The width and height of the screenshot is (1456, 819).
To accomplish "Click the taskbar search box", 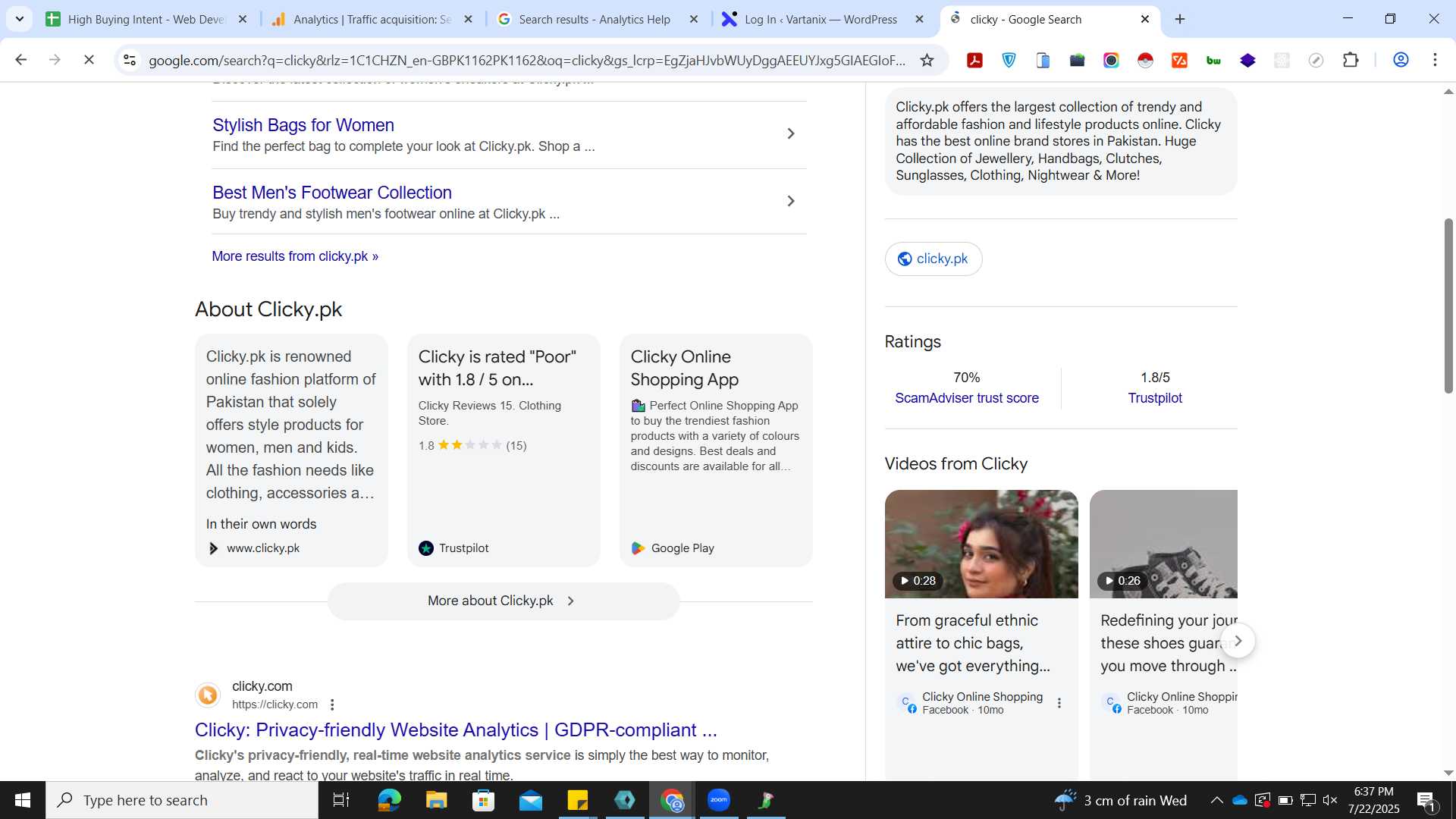I will (x=182, y=800).
